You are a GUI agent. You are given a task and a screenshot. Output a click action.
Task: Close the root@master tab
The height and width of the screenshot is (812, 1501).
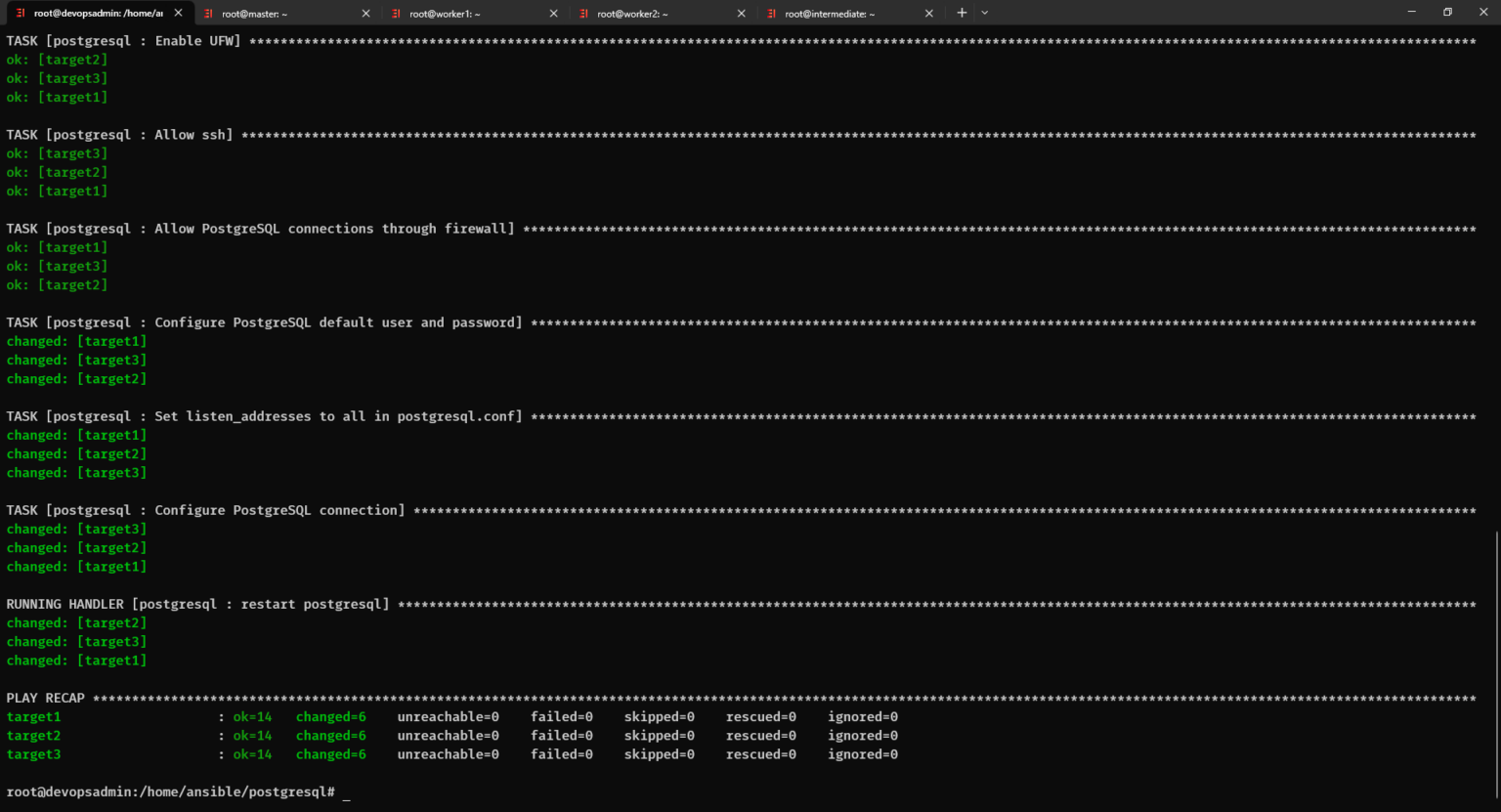(x=365, y=14)
